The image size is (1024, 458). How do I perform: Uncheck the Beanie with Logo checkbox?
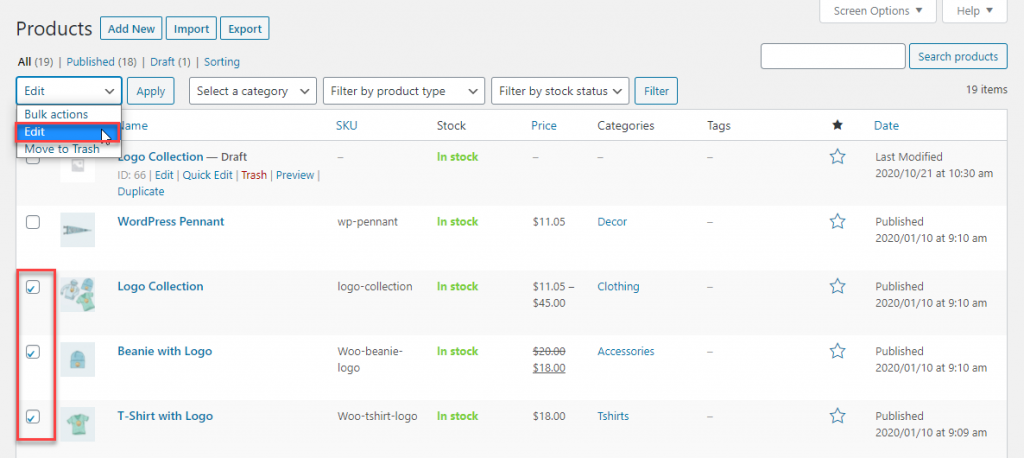coord(33,352)
